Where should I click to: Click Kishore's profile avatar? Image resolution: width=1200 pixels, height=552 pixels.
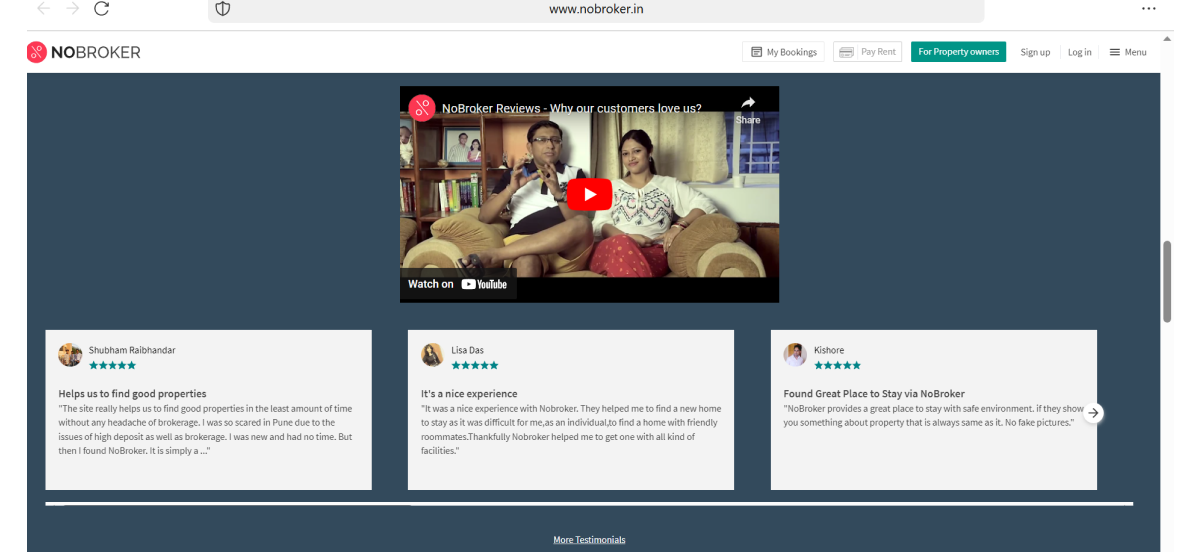coord(795,355)
